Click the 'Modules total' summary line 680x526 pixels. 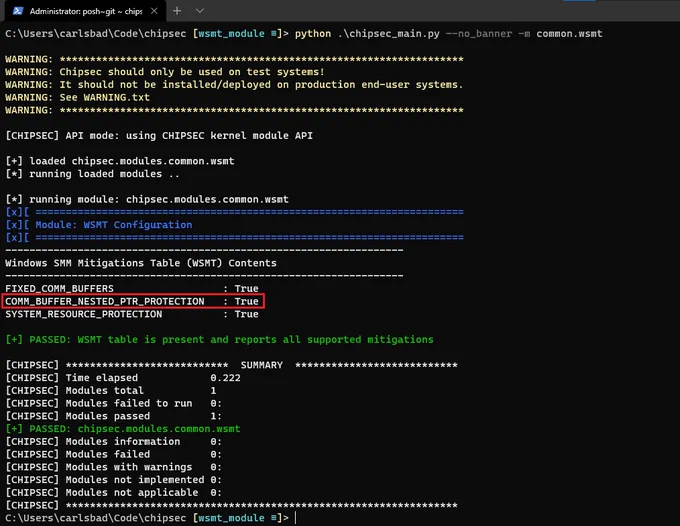pos(111,391)
